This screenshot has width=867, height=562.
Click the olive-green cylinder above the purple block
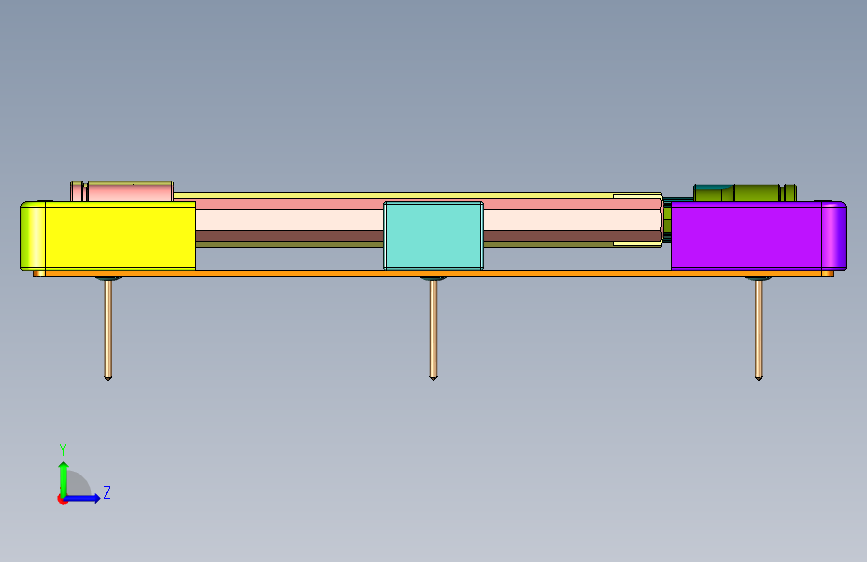pos(745,193)
